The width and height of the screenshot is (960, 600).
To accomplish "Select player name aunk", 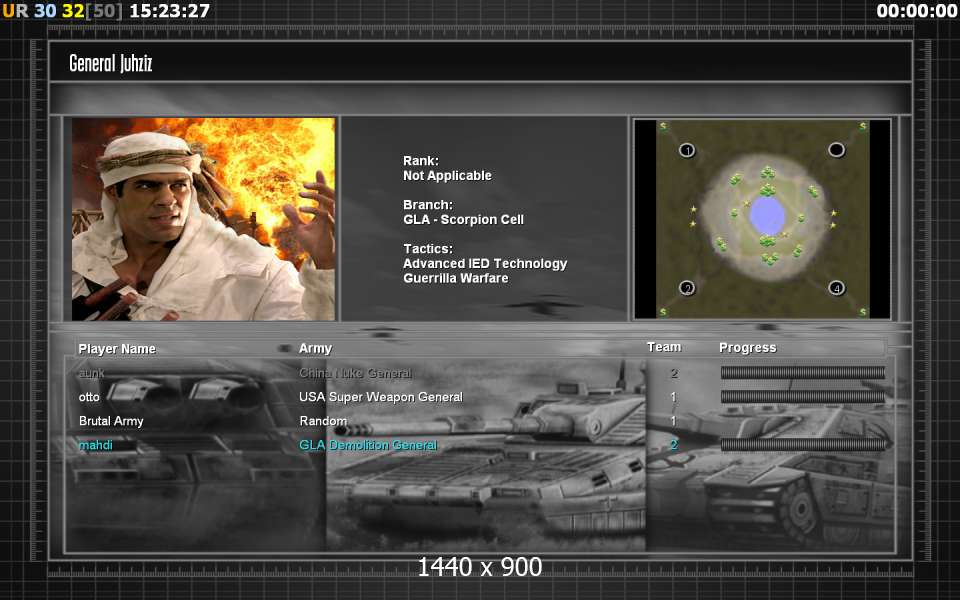I will tap(91, 373).
